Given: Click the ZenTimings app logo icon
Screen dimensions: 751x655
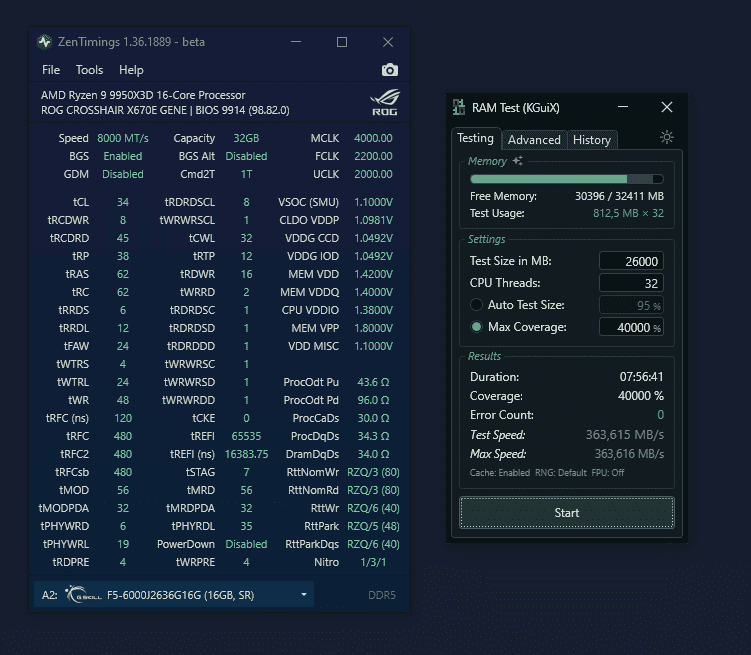Looking at the screenshot, I should coord(45,42).
